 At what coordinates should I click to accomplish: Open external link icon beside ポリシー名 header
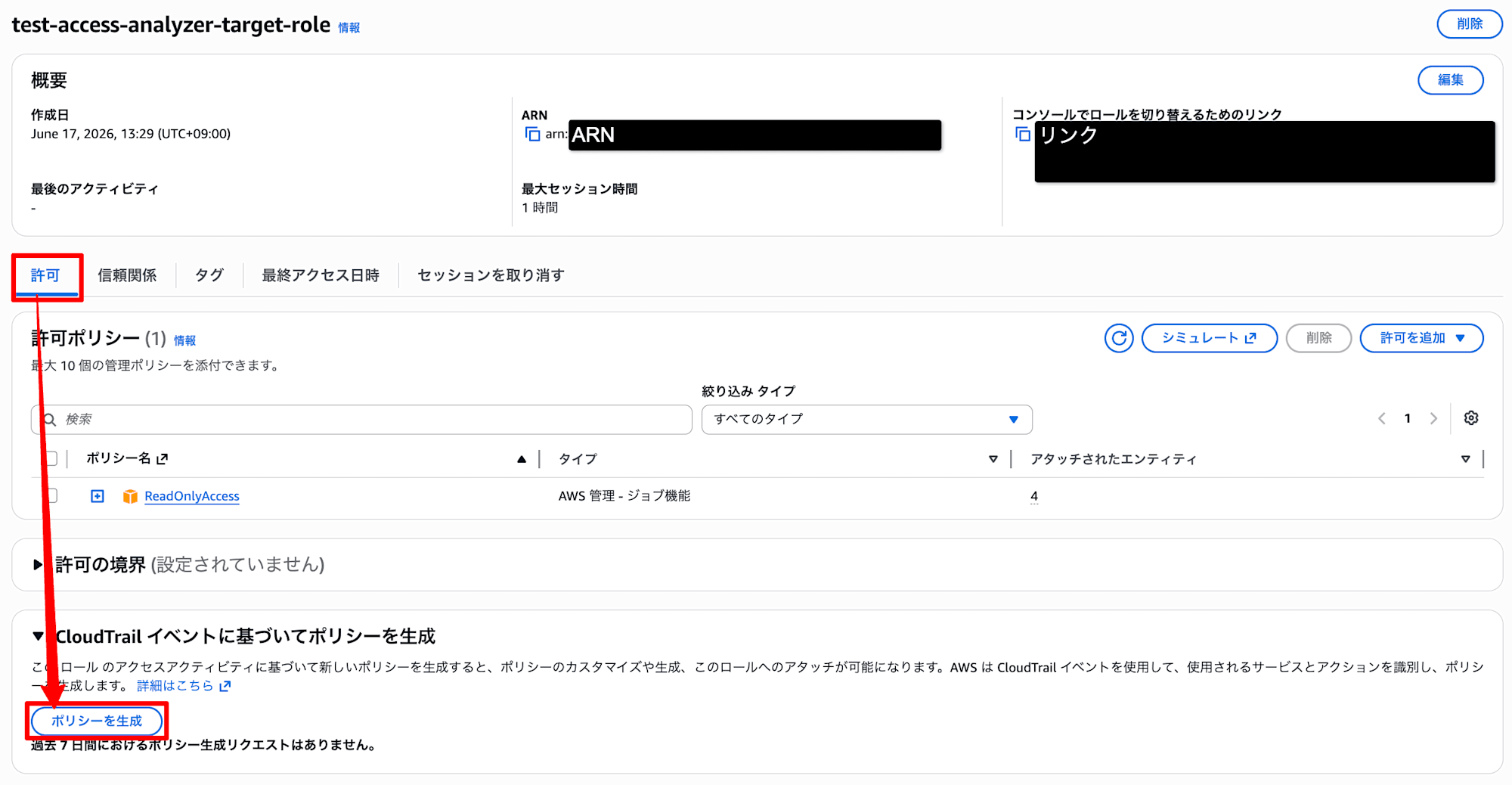[163, 458]
